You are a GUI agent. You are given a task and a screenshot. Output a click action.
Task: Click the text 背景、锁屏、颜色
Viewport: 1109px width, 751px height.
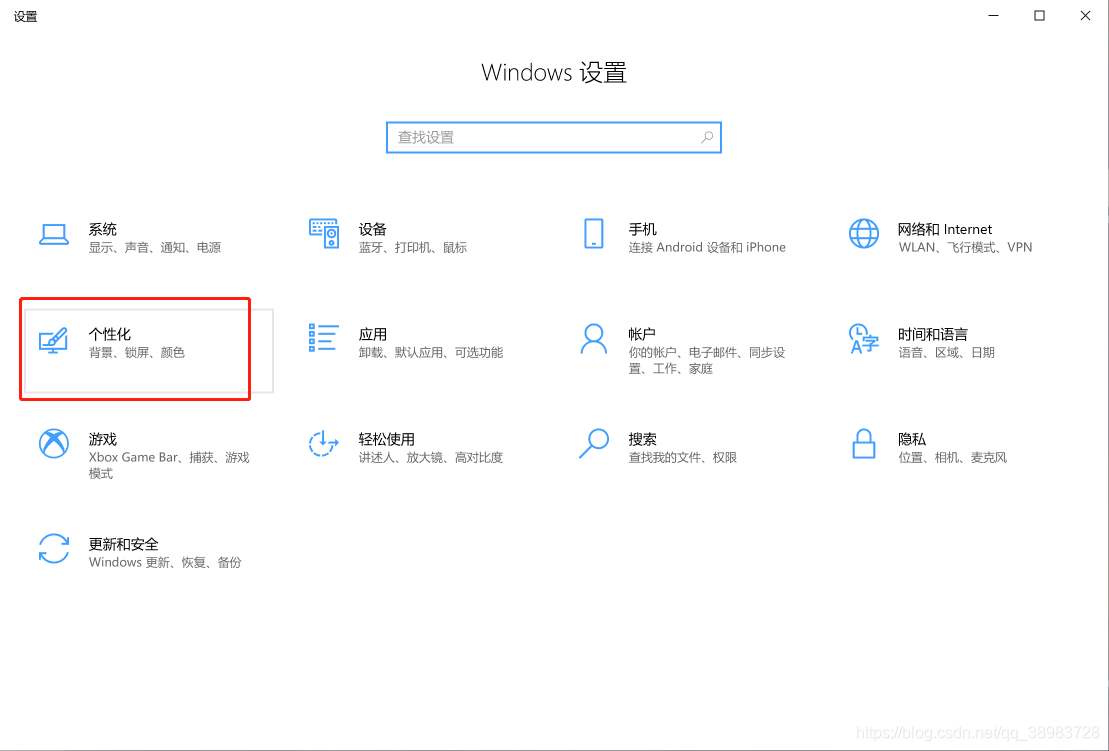(x=137, y=352)
